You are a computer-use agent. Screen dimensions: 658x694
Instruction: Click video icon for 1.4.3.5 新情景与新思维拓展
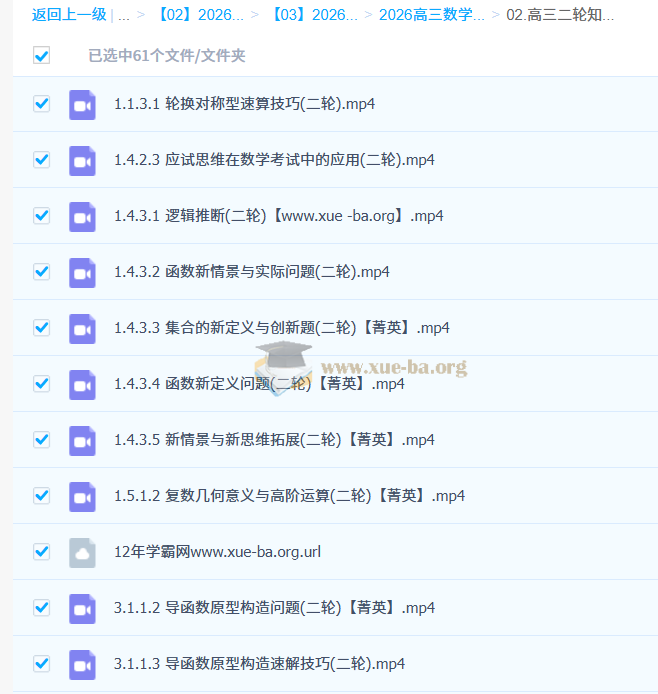82,440
